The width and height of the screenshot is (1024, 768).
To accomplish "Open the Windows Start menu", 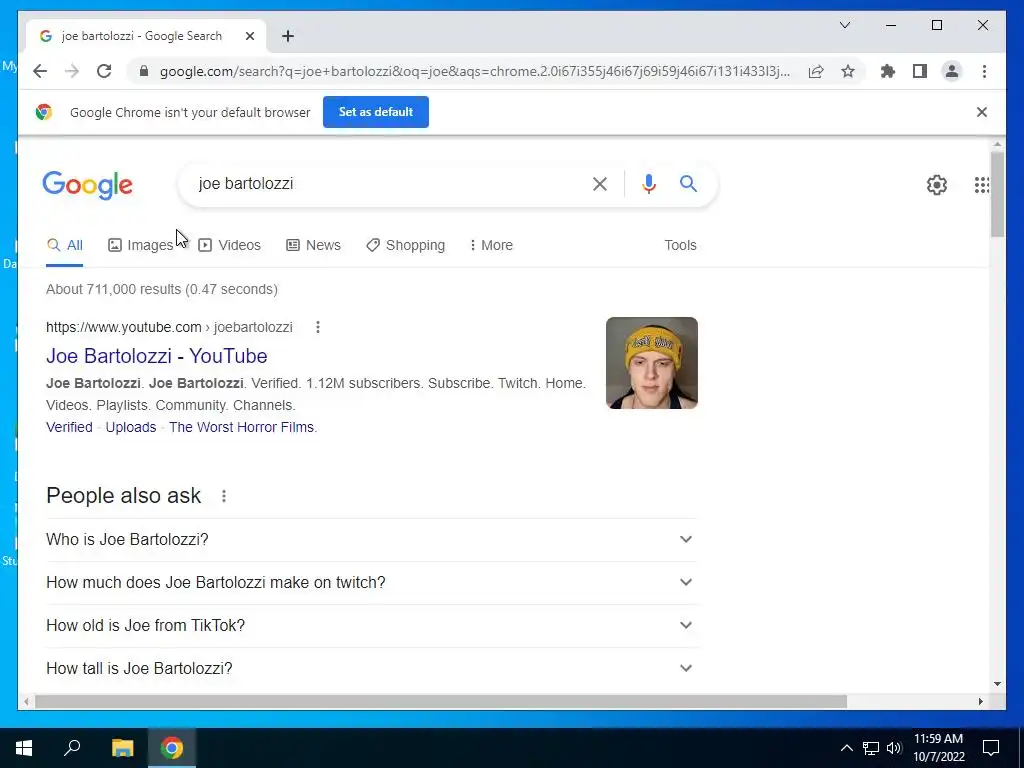I will click(x=24, y=748).
